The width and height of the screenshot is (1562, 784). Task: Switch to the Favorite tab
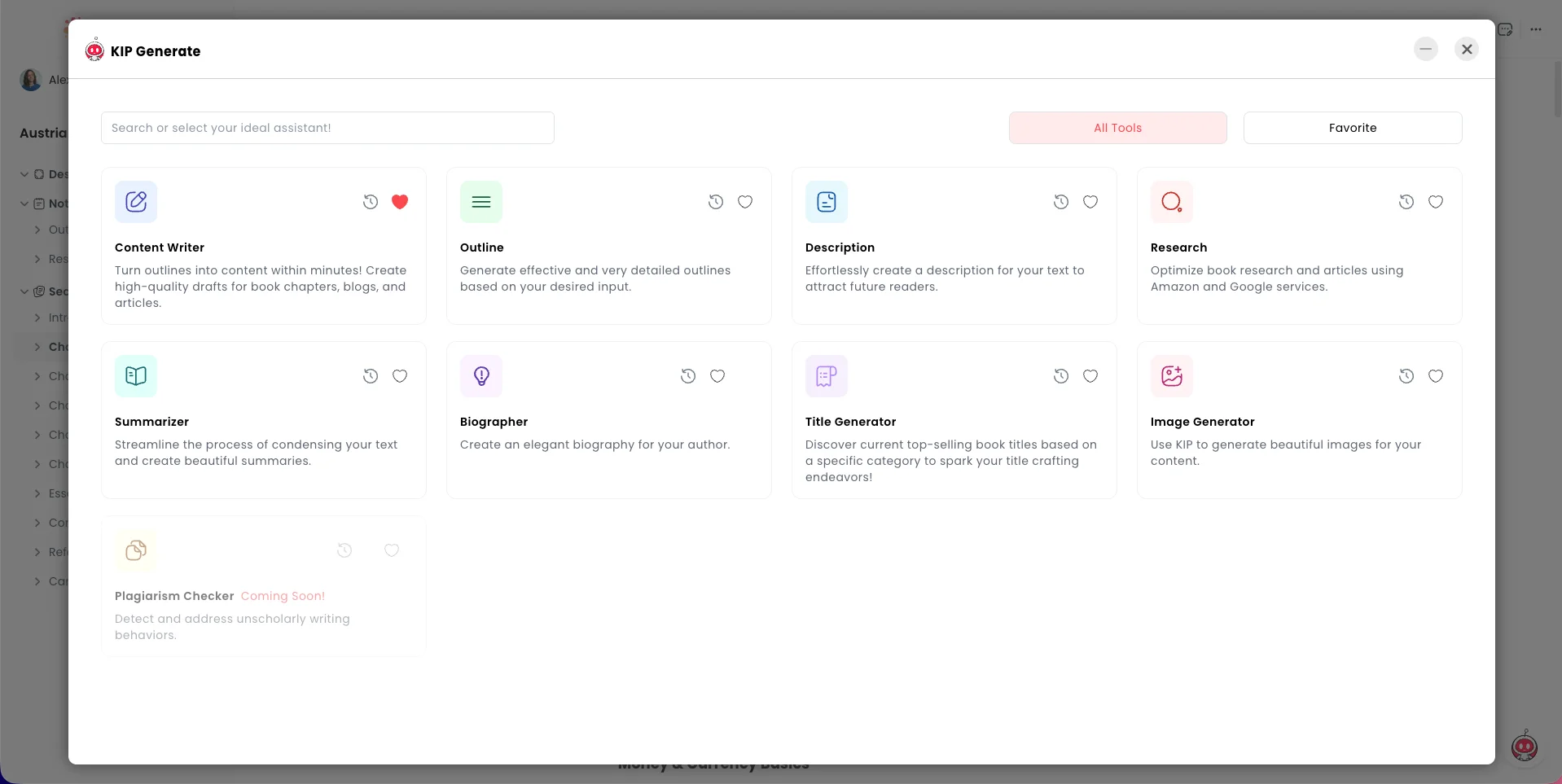pyautogui.click(x=1352, y=128)
